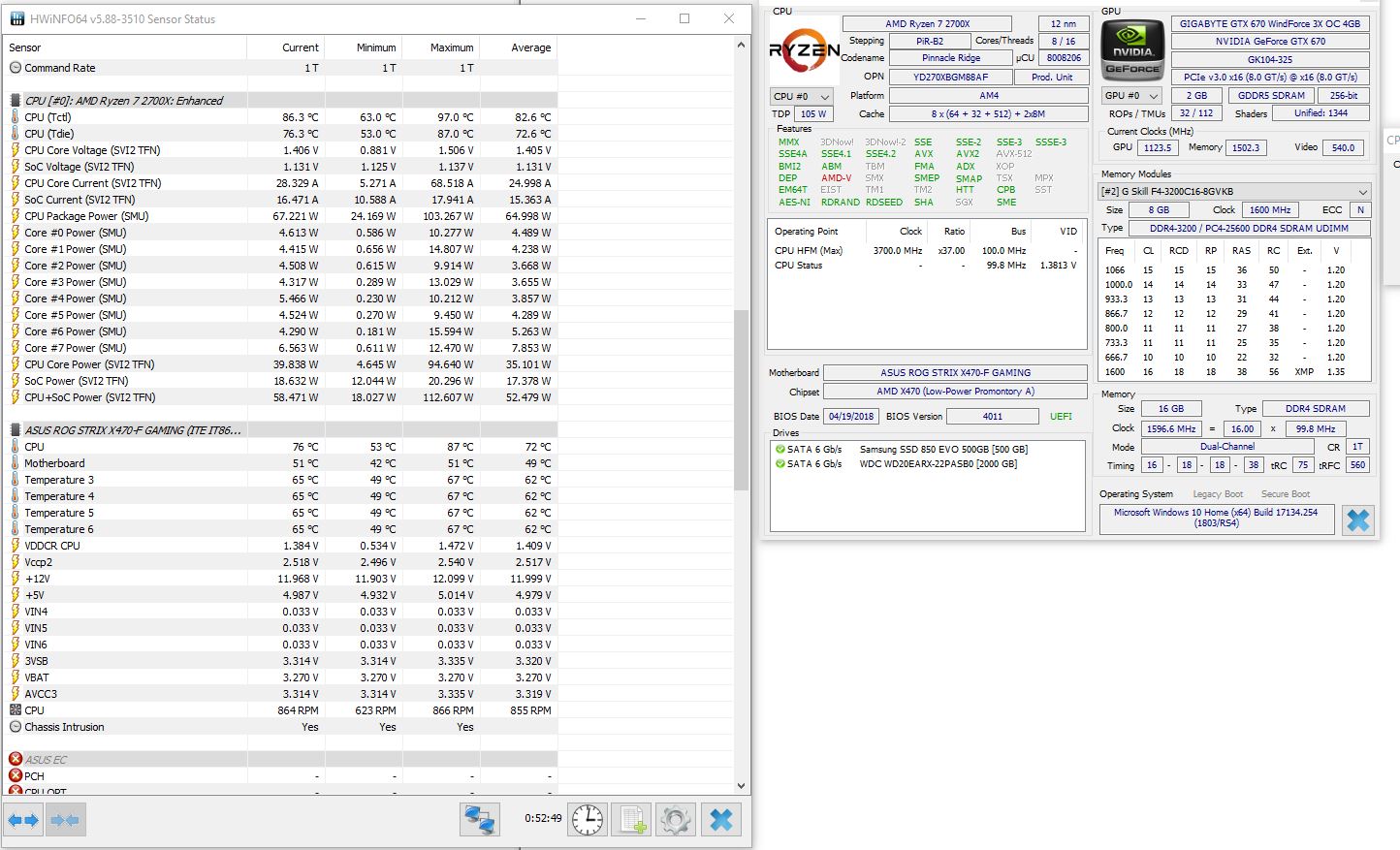Click the BIOS Date 04/19/2018 field
The height and width of the screenshot is (850, 1400).
coord(851,417)
